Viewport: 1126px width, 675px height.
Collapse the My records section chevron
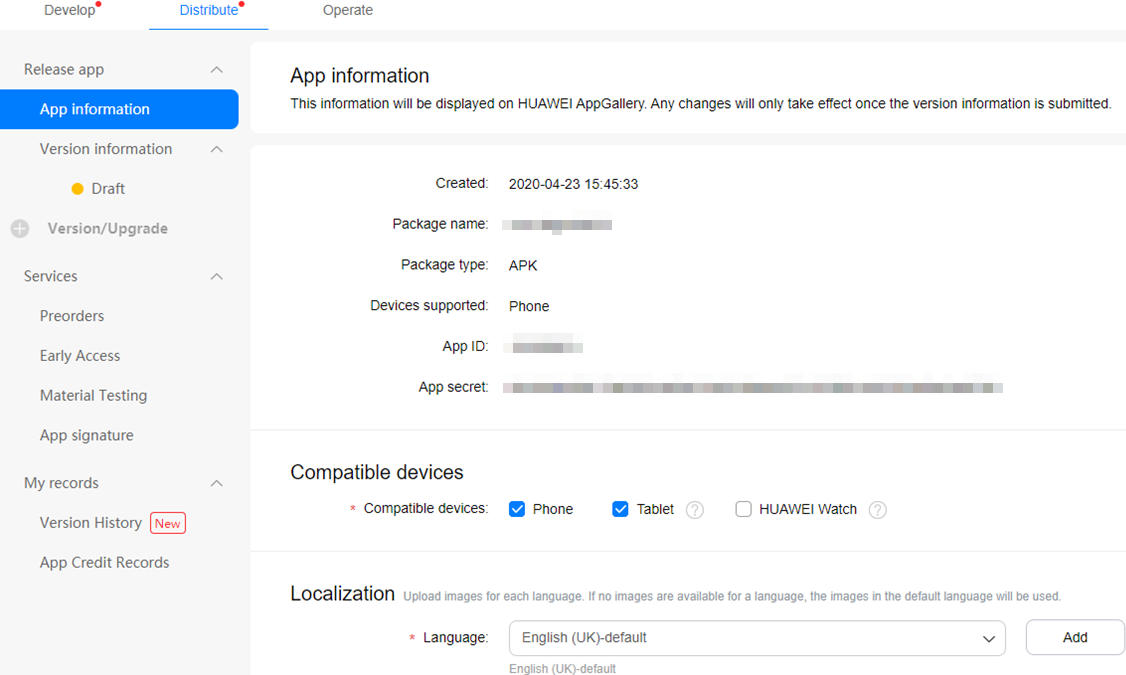pos(217,484)
